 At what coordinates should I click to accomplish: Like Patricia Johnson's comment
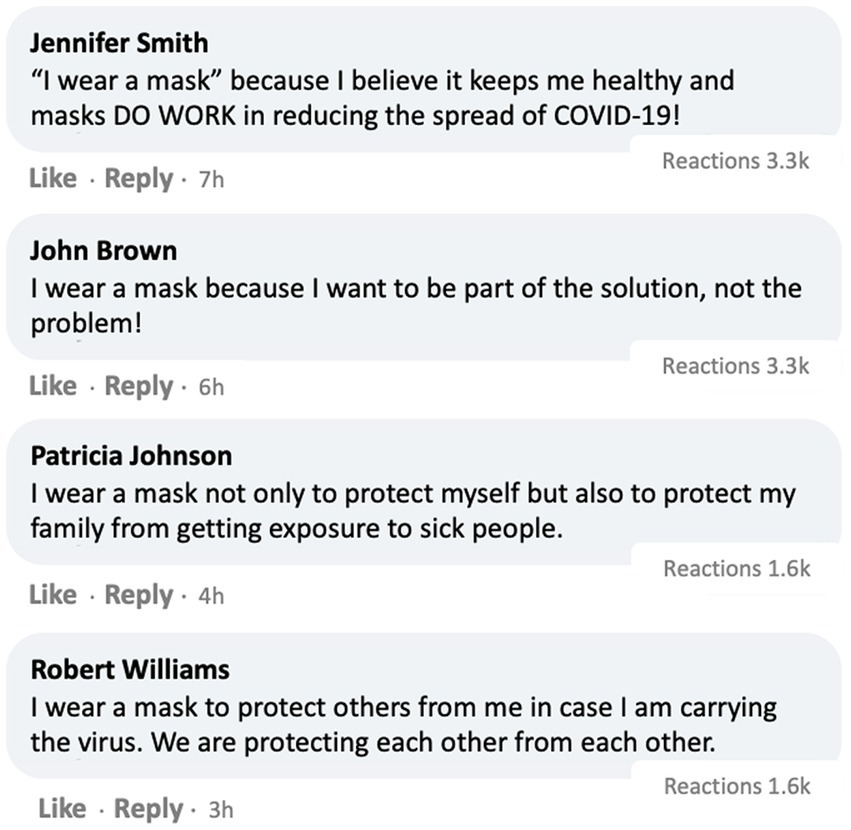click(x=52, y=595)
